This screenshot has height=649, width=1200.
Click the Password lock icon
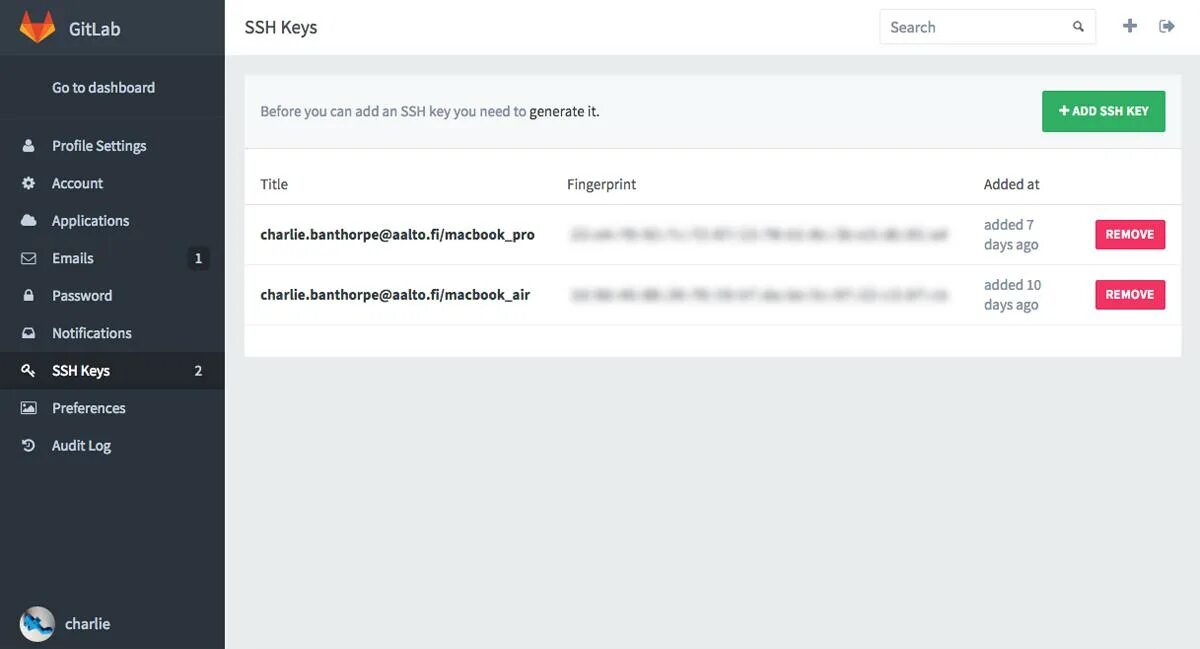point(29,296)
